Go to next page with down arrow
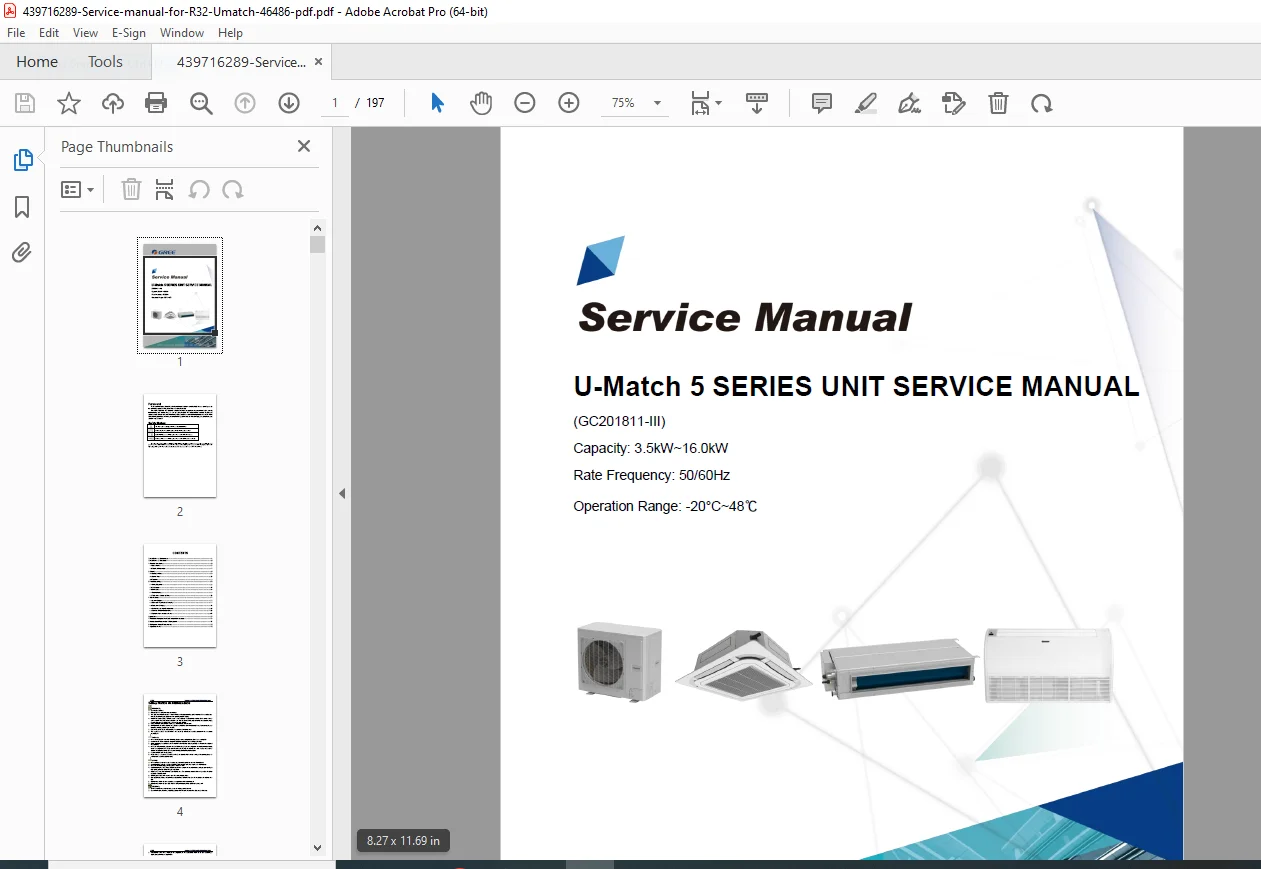Screen dimensions: 1261x869 (289, 103)
